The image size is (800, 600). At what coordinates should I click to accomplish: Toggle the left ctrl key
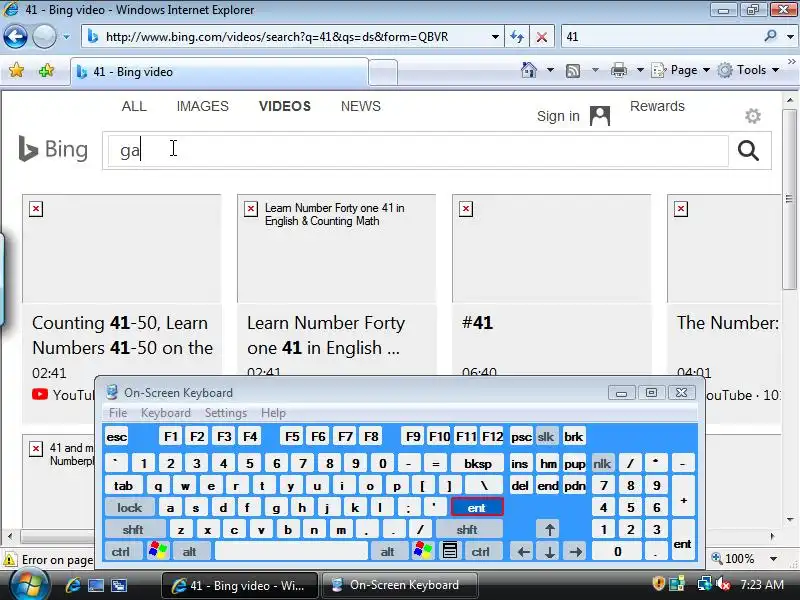coord(121,552)
